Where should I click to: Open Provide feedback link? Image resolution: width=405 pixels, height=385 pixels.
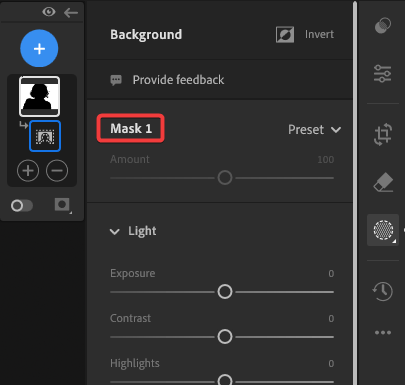[x=178, y=80]
